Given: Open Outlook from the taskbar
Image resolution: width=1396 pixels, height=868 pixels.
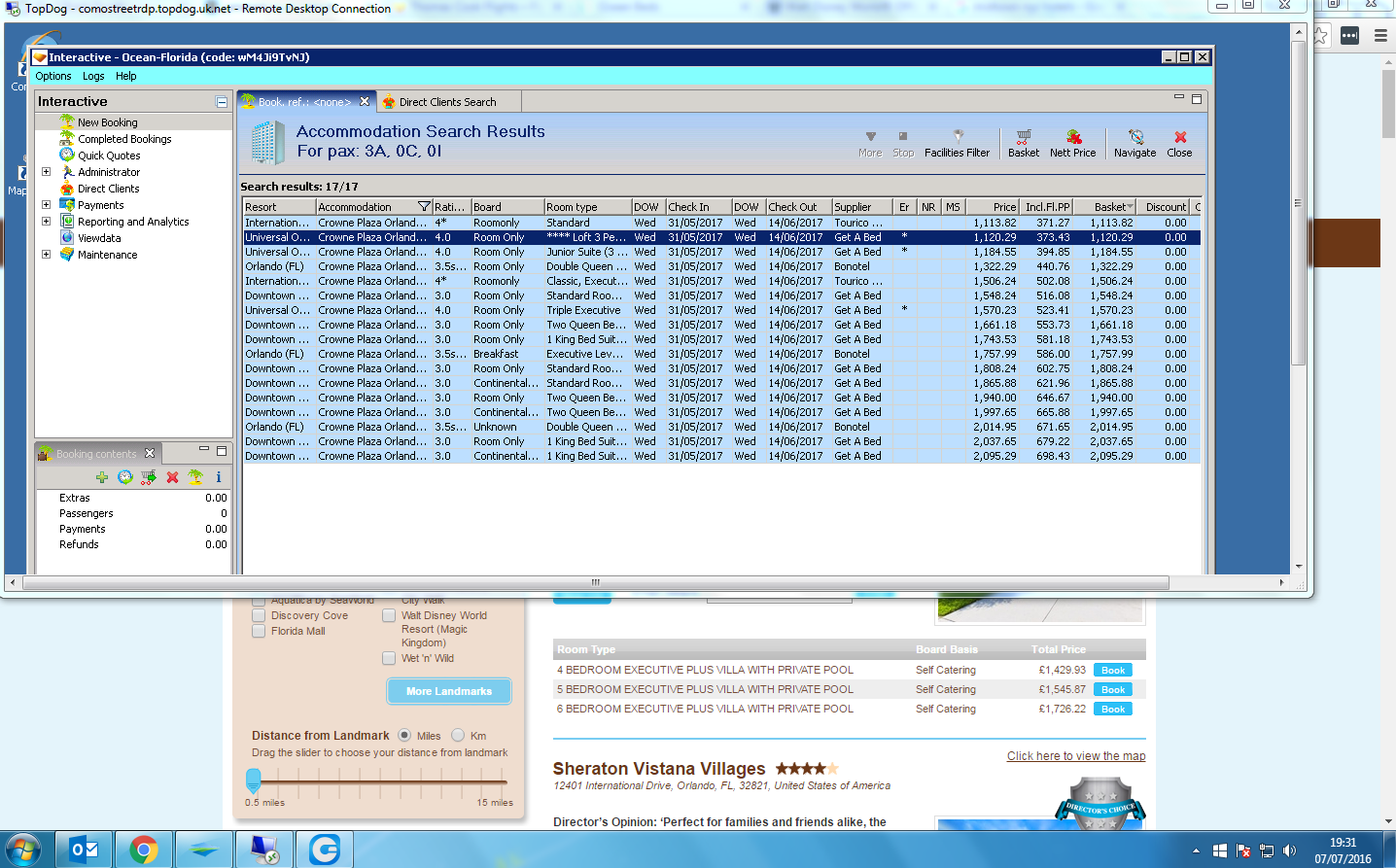Looking at the screenshot, I should pos(85,850).
